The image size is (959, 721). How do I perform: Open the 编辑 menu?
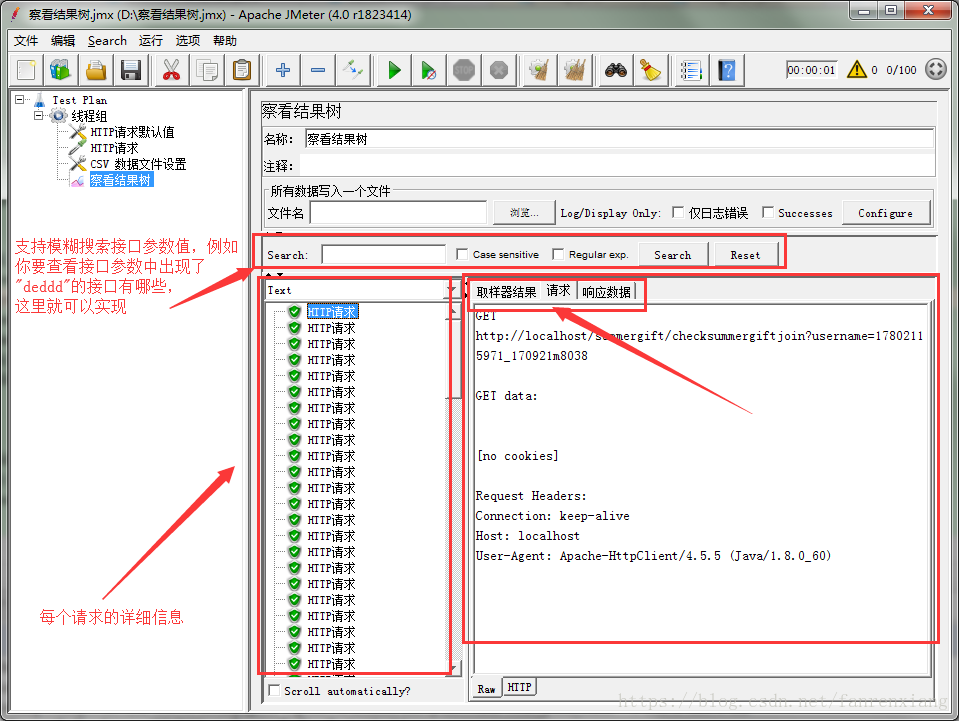[x=63, y=40]
